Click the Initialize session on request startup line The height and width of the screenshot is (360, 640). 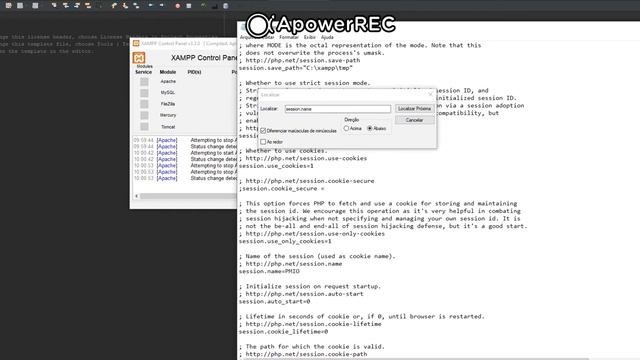pos(310,287)
